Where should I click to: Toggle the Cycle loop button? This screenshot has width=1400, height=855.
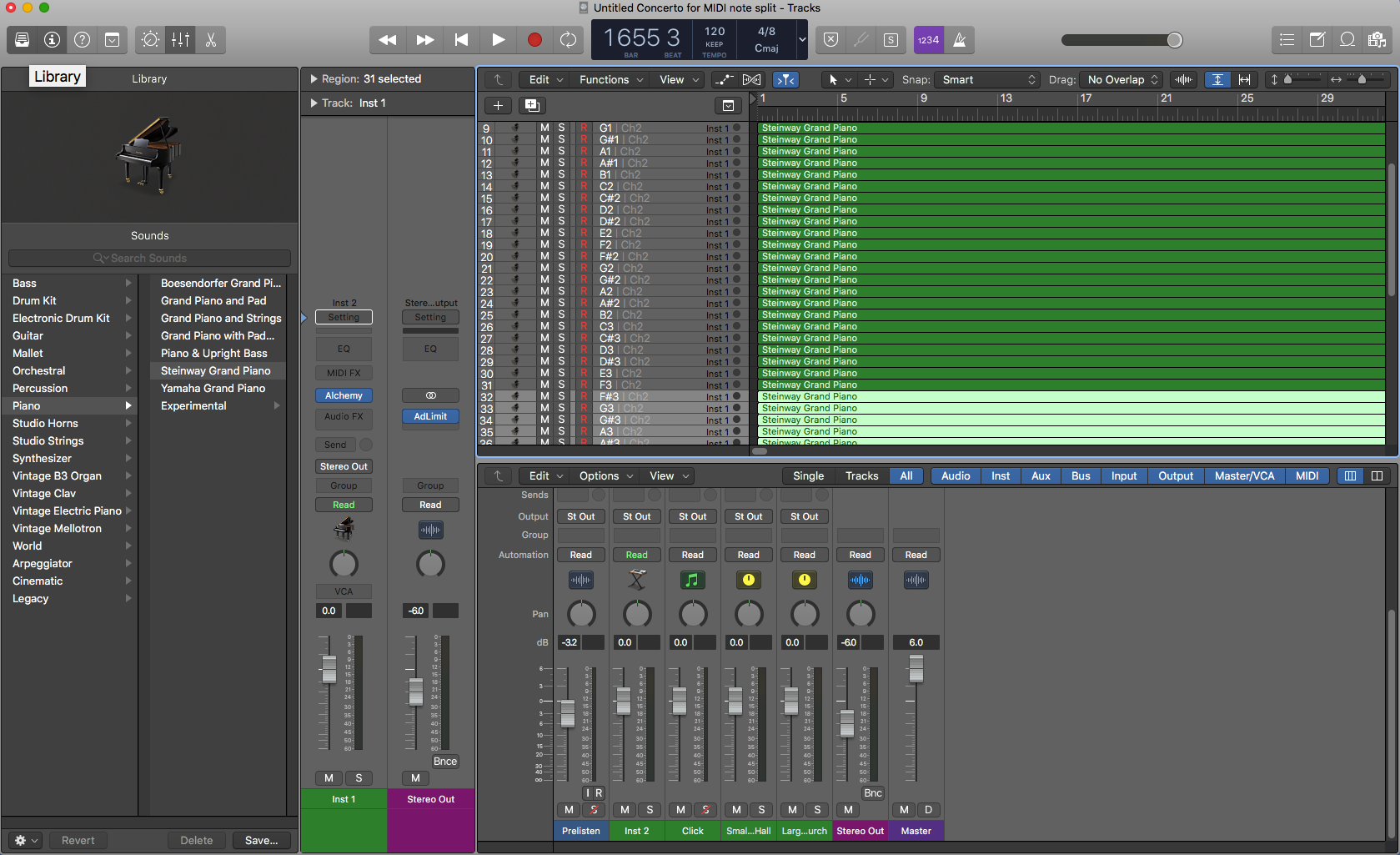click(568, 39)
